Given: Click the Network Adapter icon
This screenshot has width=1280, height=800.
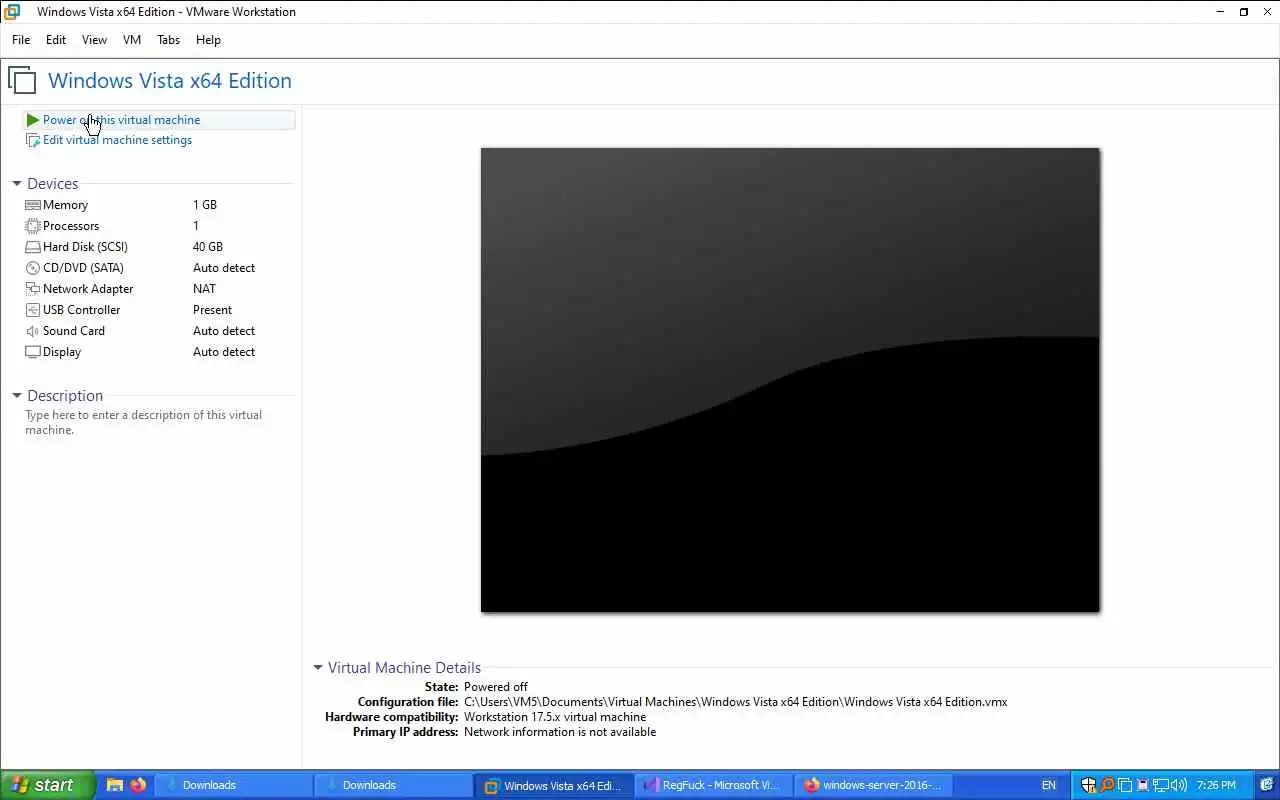Looking at the screenshot, I should (x=33, y=289).
